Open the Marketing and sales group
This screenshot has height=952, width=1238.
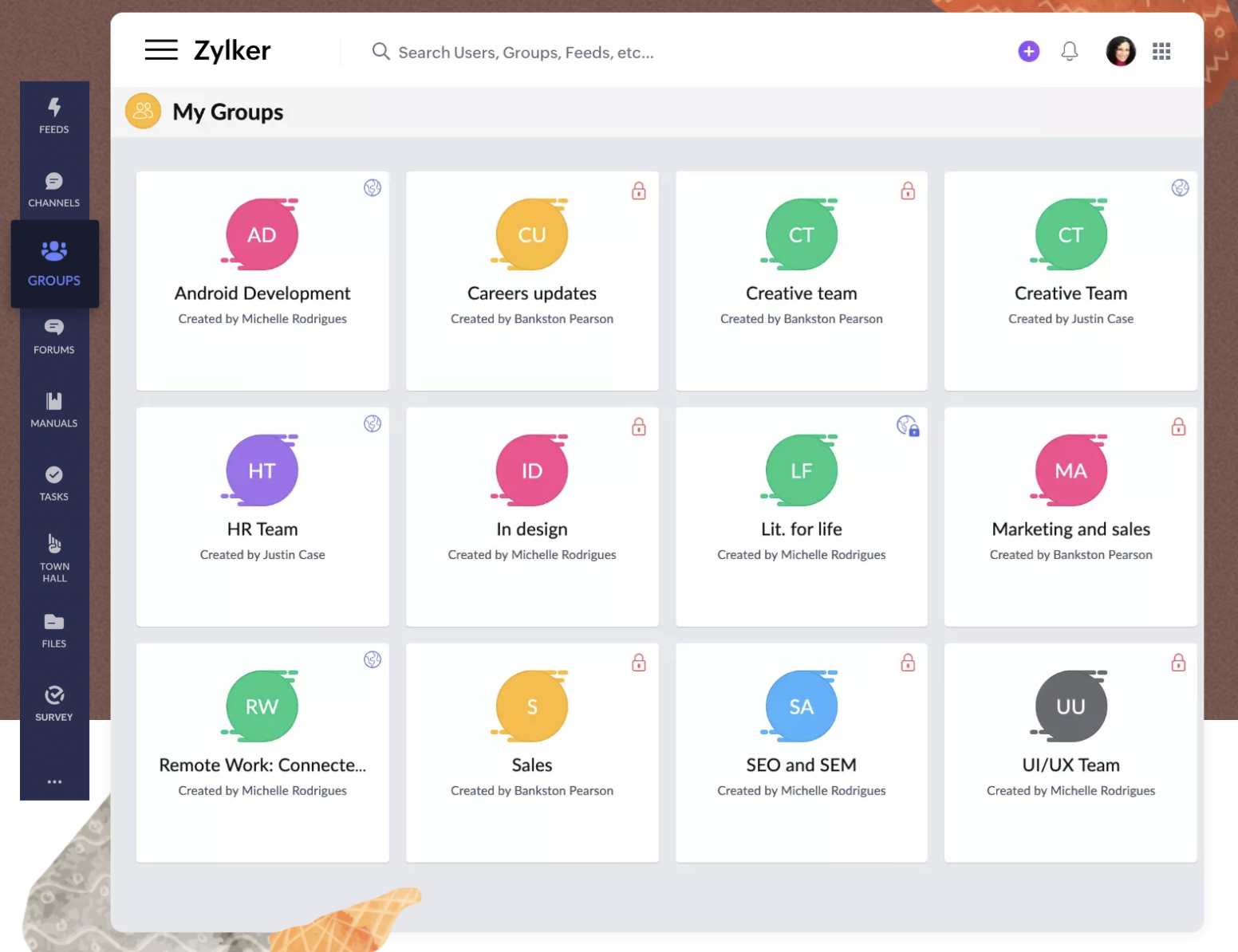tap(1070, 529)
